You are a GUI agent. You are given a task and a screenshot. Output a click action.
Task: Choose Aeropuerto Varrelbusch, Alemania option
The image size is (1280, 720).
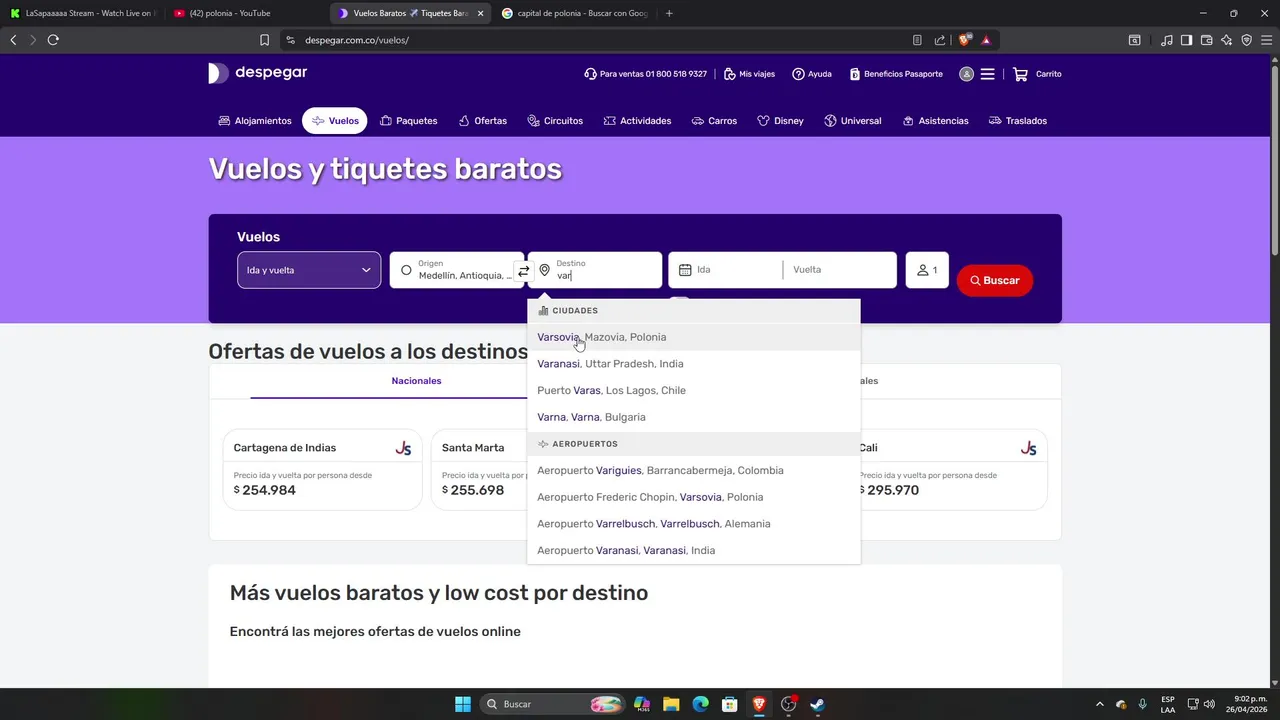(693, 524)
